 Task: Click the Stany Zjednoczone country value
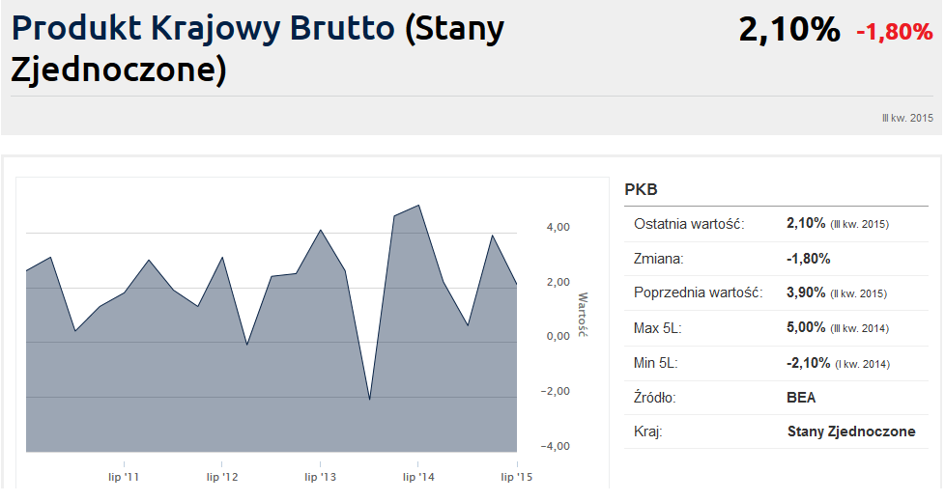[x=851, y=432]
